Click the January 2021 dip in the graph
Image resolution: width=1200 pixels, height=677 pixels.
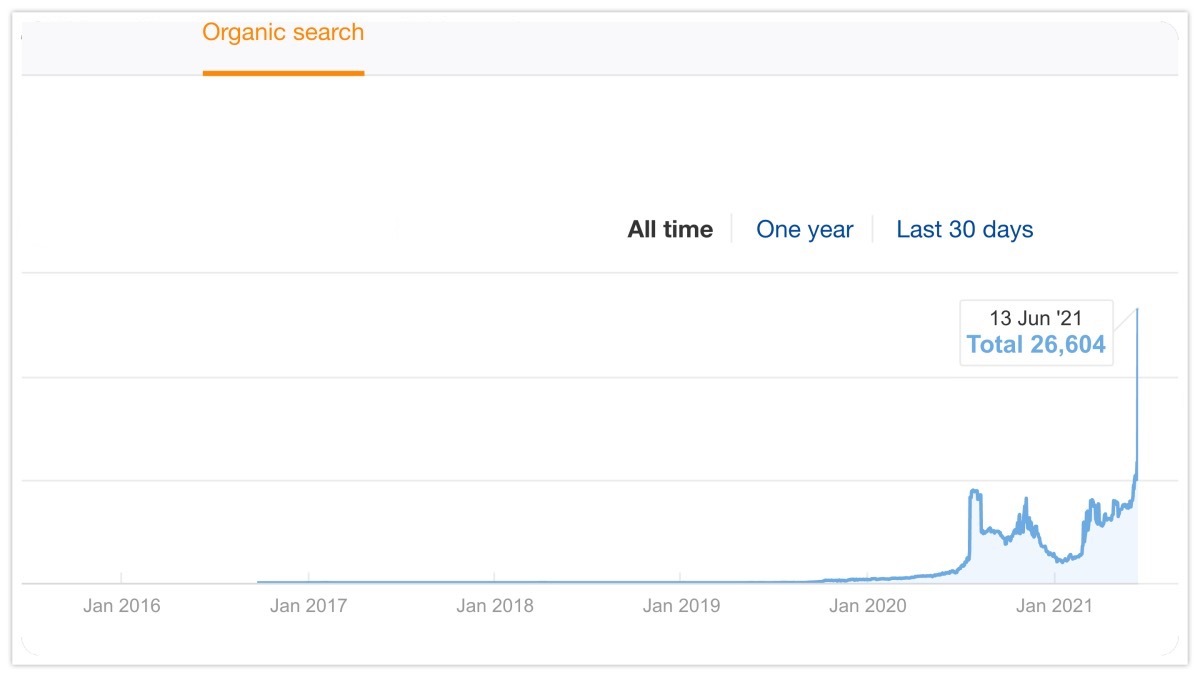[x=1060, y=561]
